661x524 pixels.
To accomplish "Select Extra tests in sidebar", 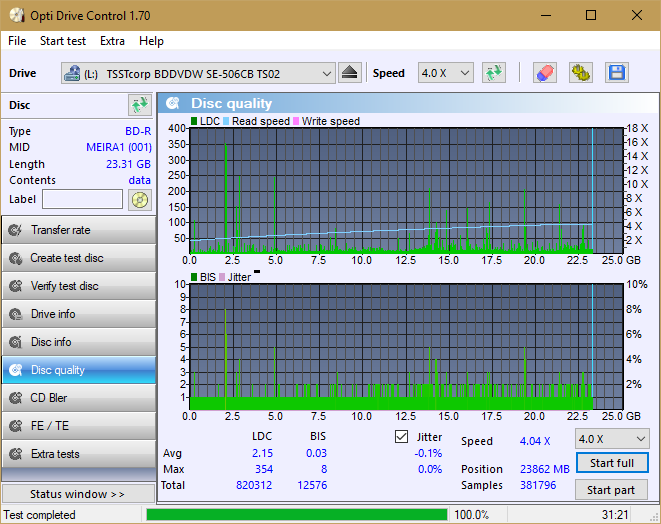I will pyautogui.click(x=79, y=454).
